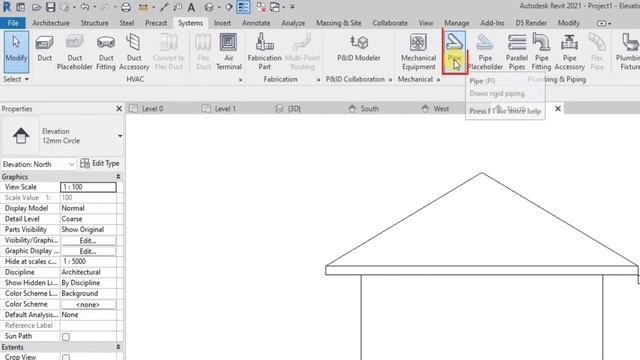640x360 pixels.
Task: Open the HVAC panel settings arrow
Action: tap(240, 80)
